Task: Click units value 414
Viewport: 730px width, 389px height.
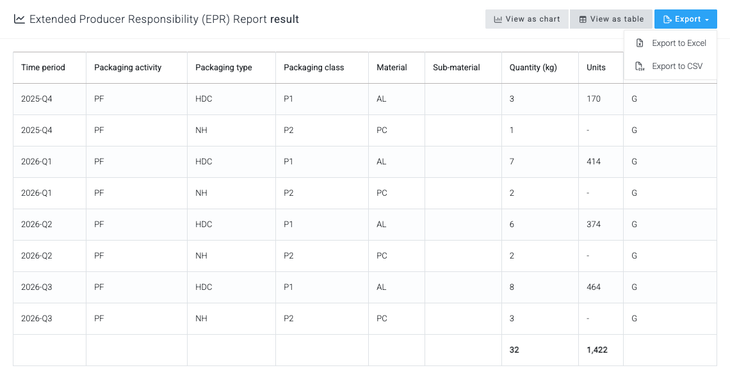Action: [594, 161]
